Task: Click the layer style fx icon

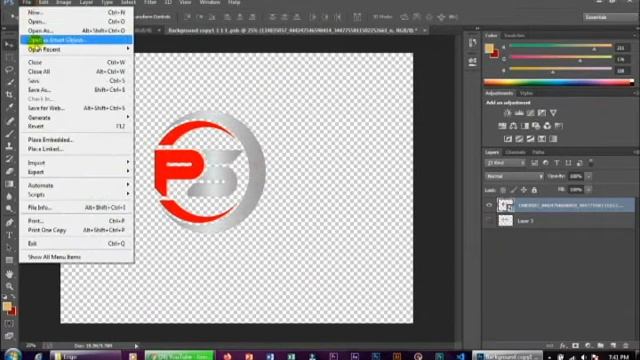Action: tap(562, 346)
